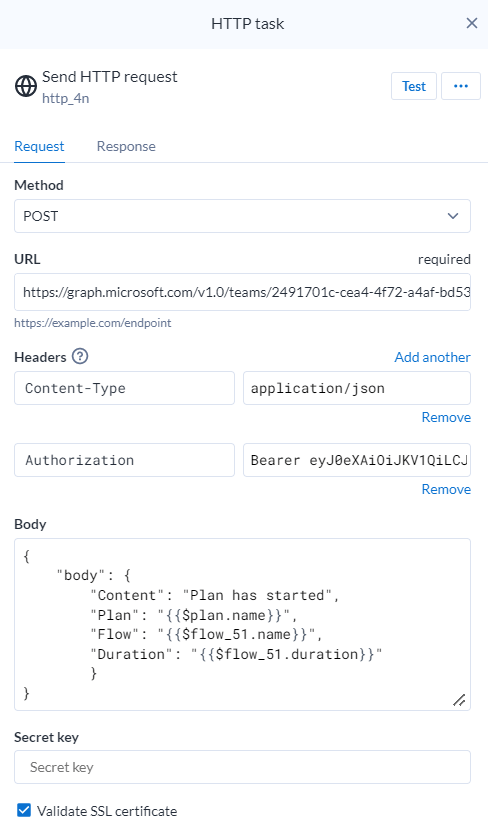Toggle Validate SSL certificate checkbox
This screenshot has height=835, width=488.
pos(24,811)
